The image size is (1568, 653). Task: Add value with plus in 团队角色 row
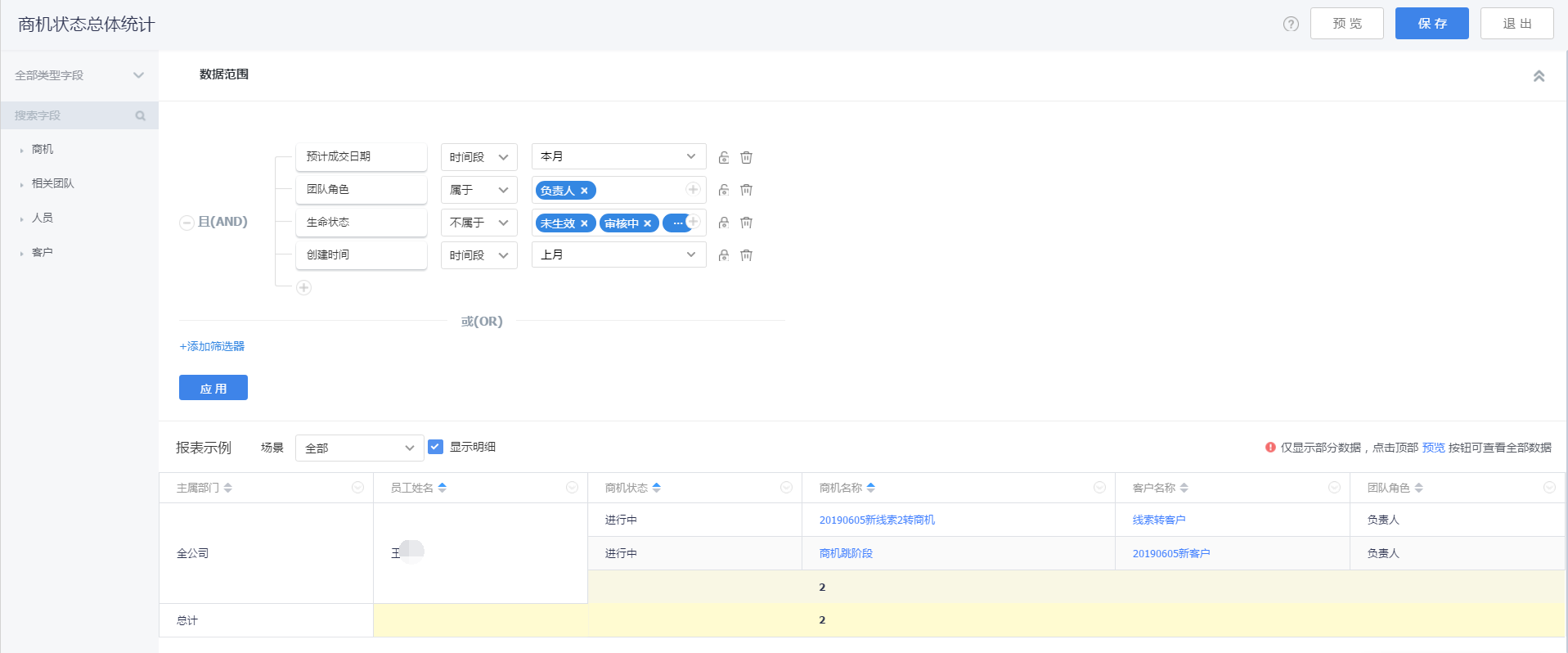693,189
